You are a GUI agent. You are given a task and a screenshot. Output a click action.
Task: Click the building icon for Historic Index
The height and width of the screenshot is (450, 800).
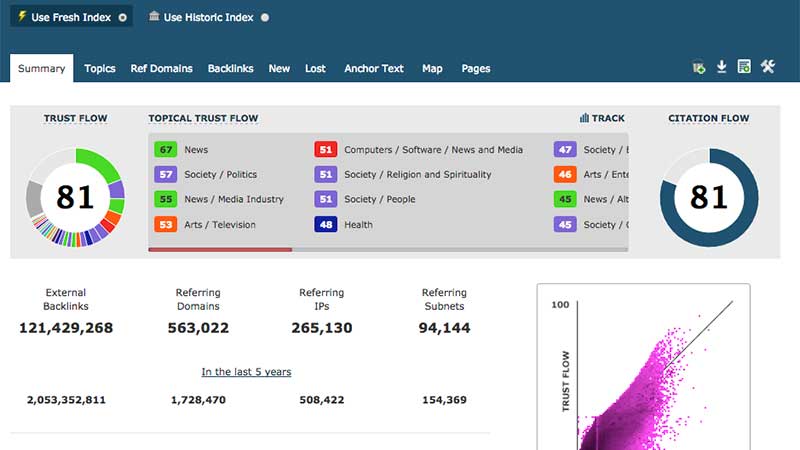pyautogui.click(x=153, y=17)
